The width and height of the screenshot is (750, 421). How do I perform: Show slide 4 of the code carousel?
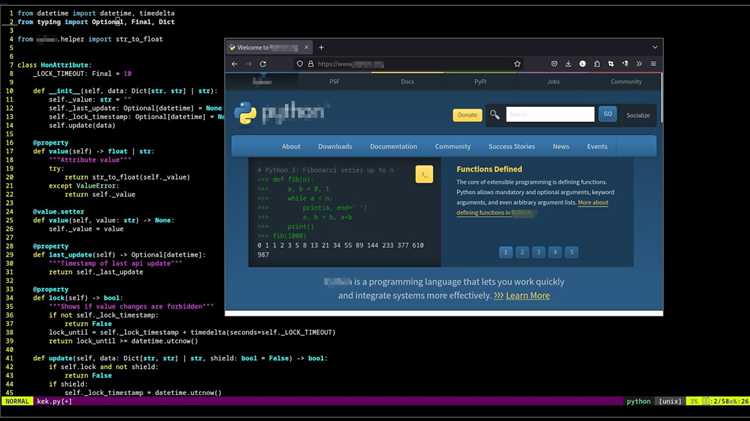pyautogui.click(x=555, y=252)
